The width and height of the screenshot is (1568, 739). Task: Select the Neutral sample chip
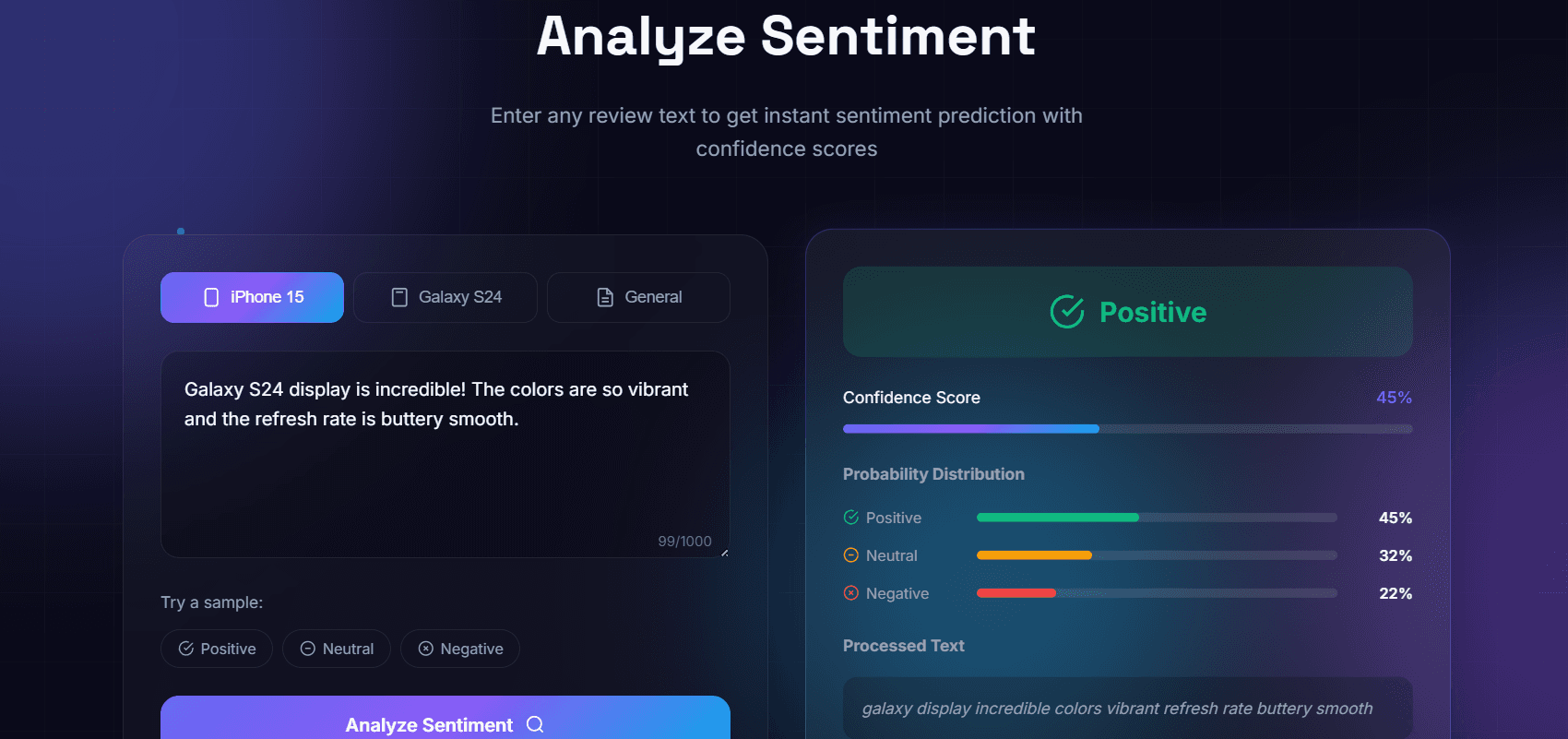[x=337, y=649]
